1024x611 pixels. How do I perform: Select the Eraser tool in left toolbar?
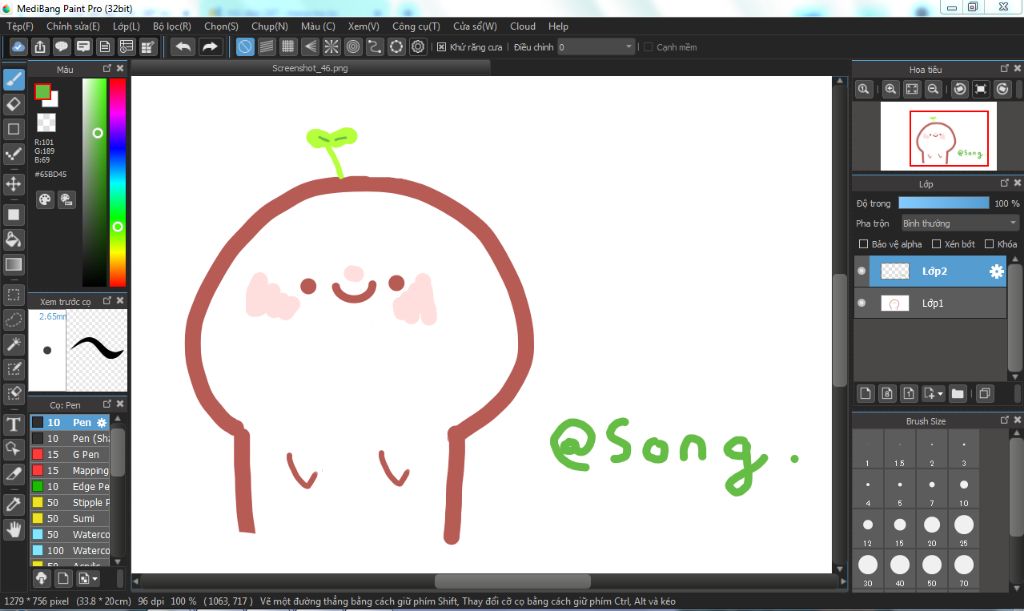tap(14, 104)
